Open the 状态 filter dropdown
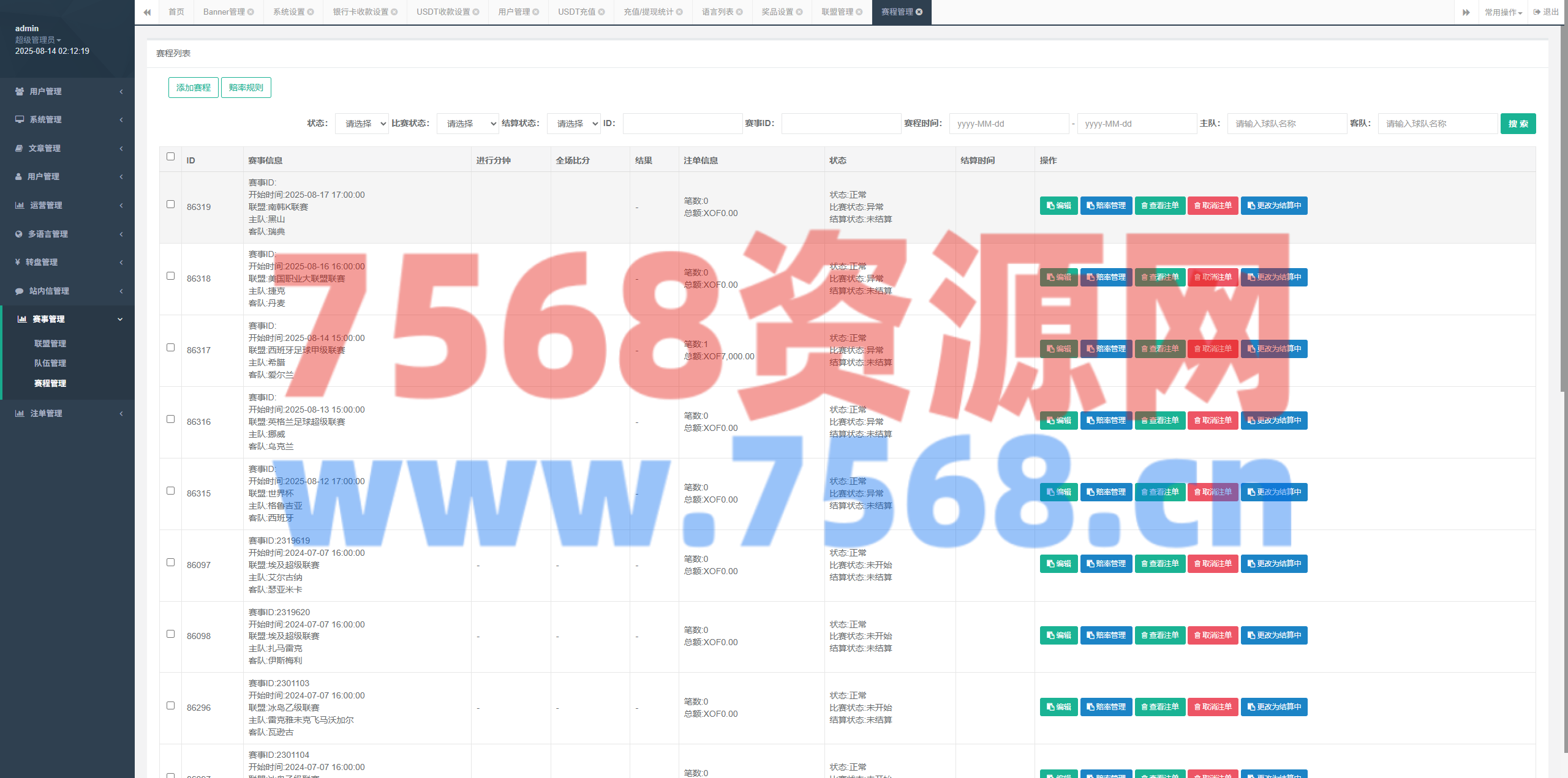 361,124
